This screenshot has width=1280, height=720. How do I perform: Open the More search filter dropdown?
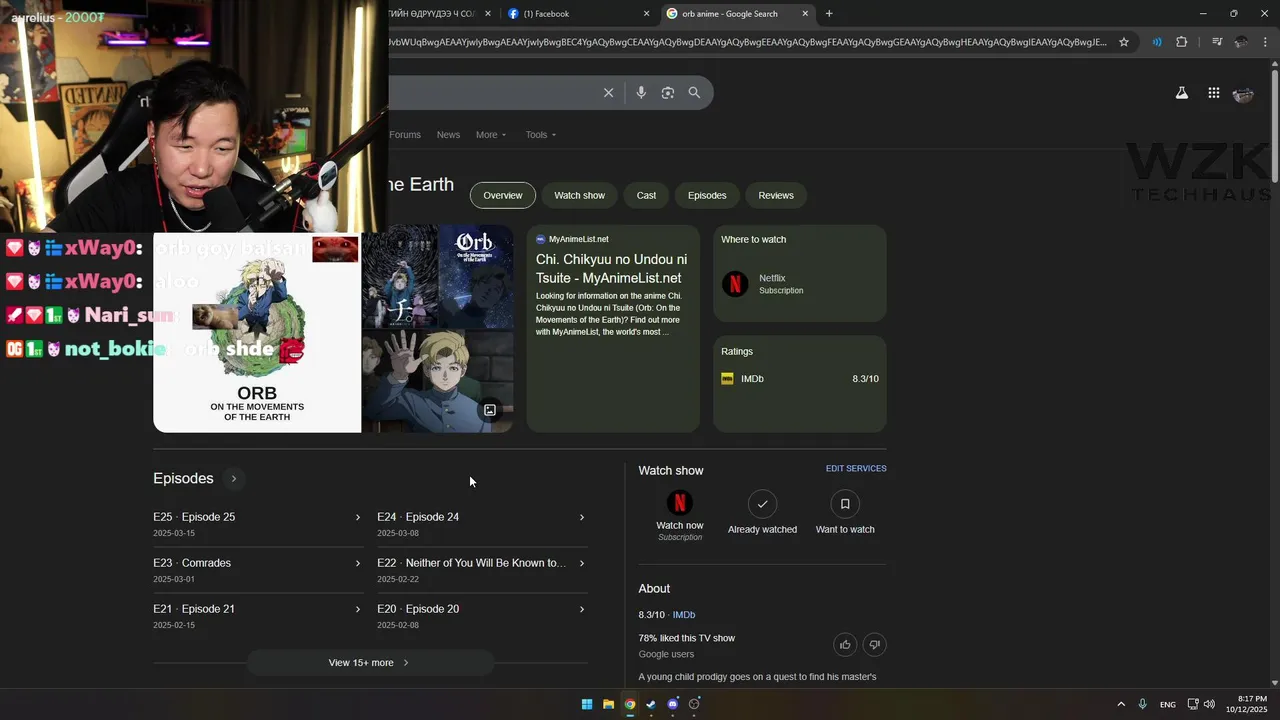pyautogui.click(x=491, y=135)
